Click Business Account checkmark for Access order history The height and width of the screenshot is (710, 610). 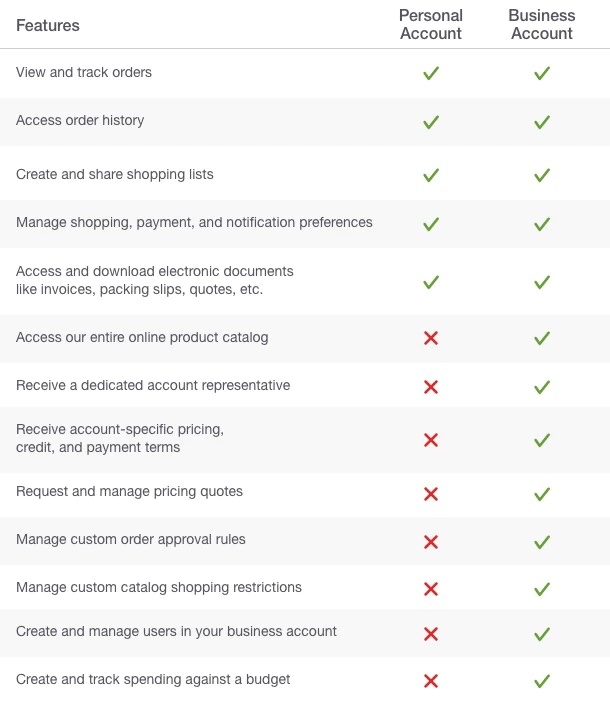542,122
